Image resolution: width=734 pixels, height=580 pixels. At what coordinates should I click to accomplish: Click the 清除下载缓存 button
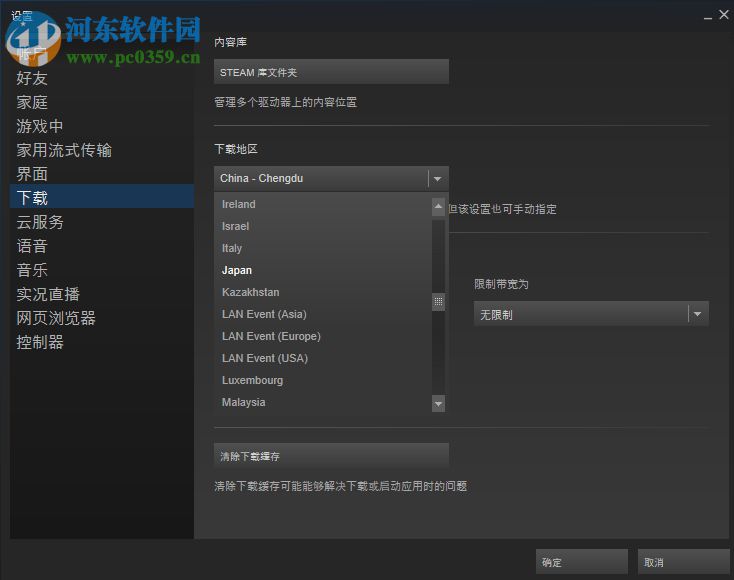point(331,455)
